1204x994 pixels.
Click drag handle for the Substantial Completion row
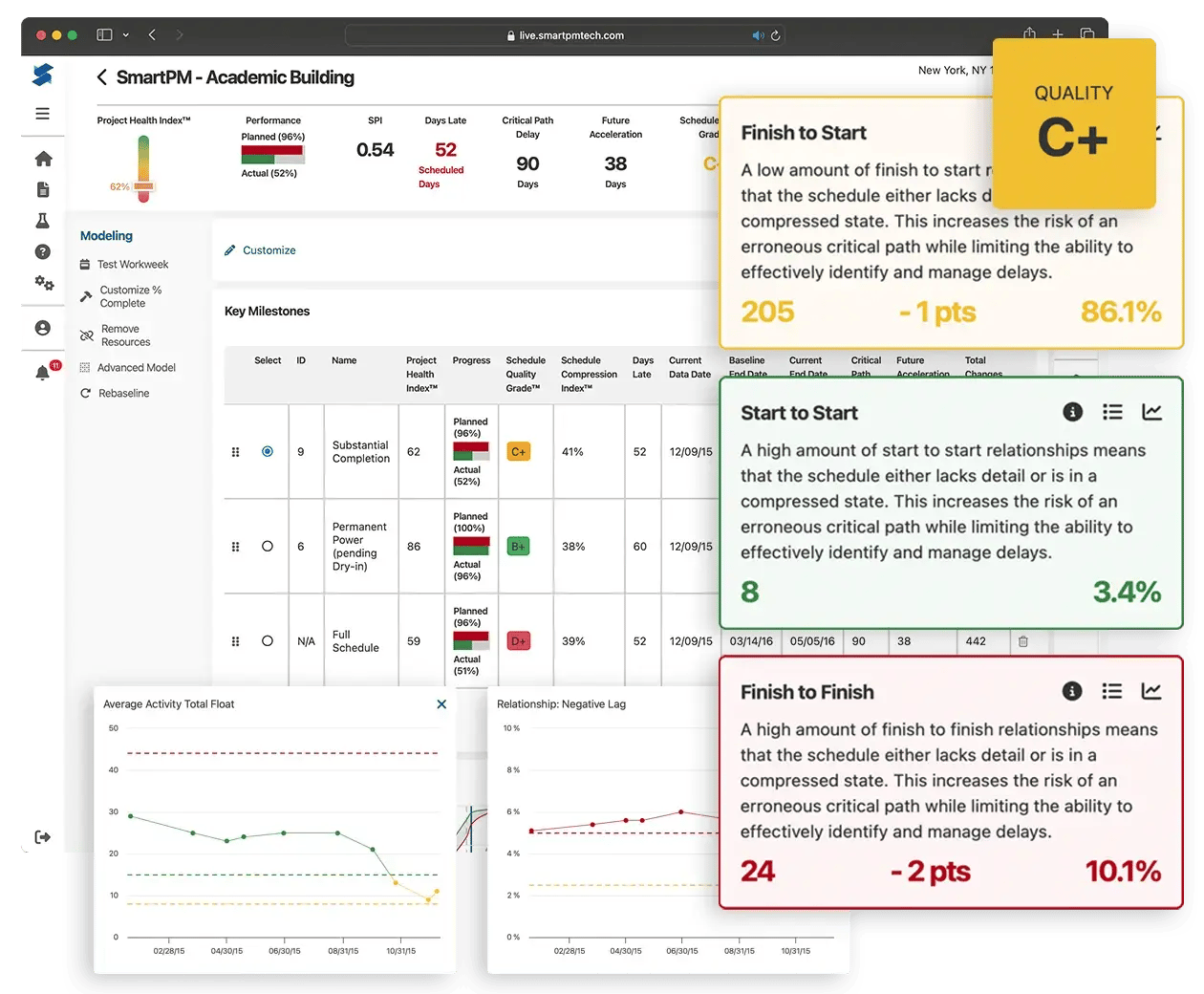(x=235, y=452)
